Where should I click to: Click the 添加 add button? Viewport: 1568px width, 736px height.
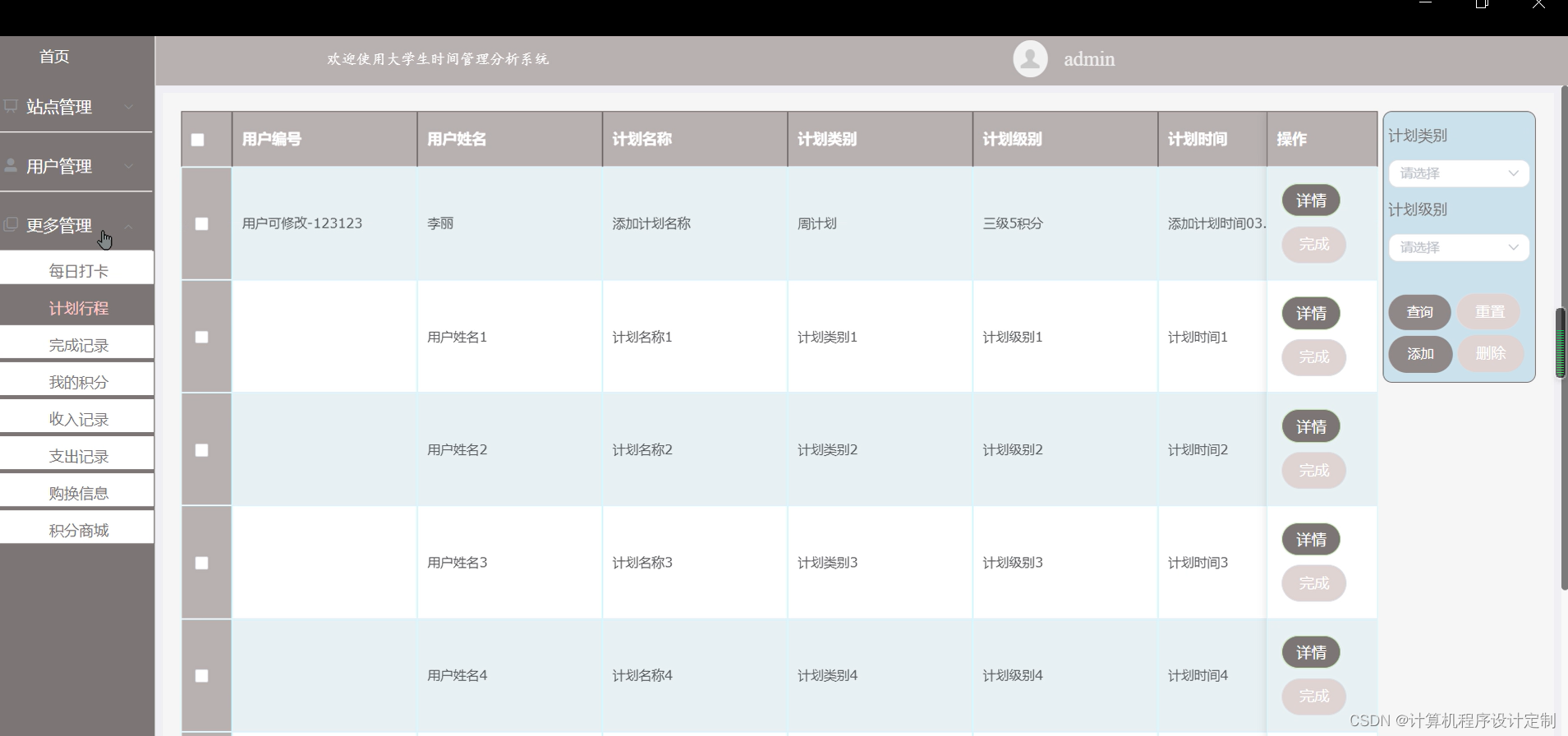tap(1420, 354)
